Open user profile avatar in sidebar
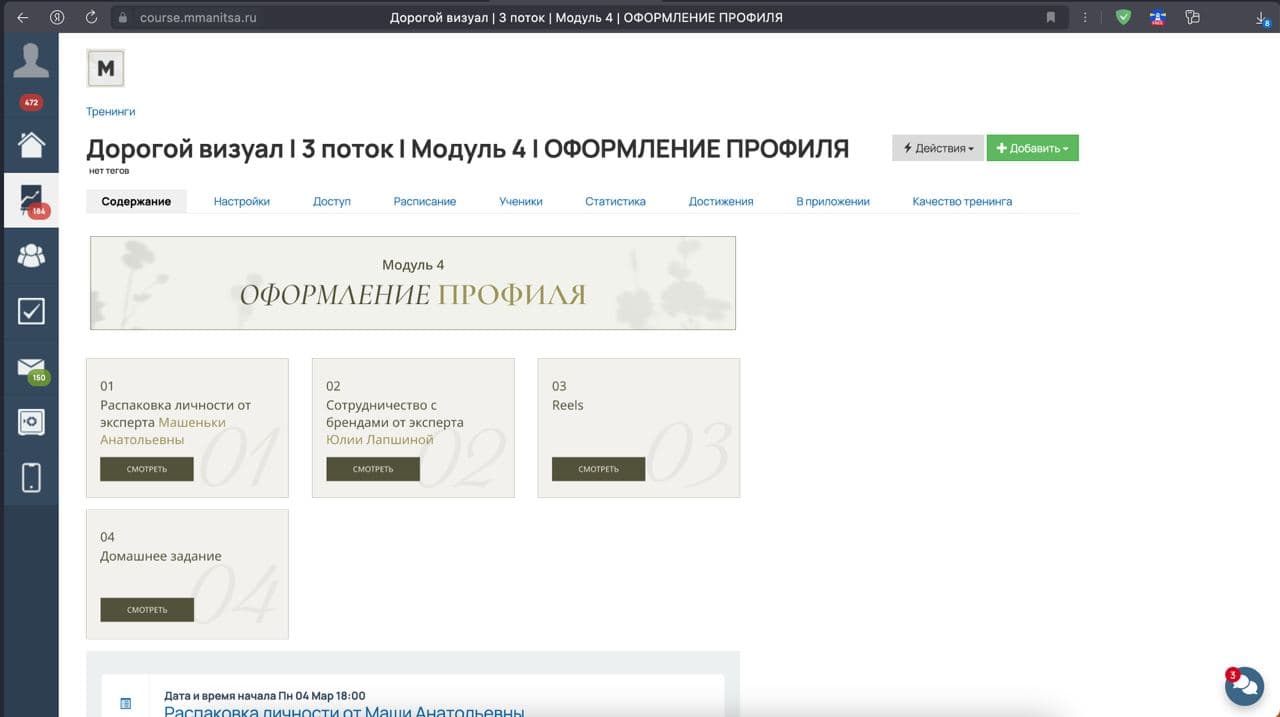This screenshot has width=1280, height=717. (30, 61)
